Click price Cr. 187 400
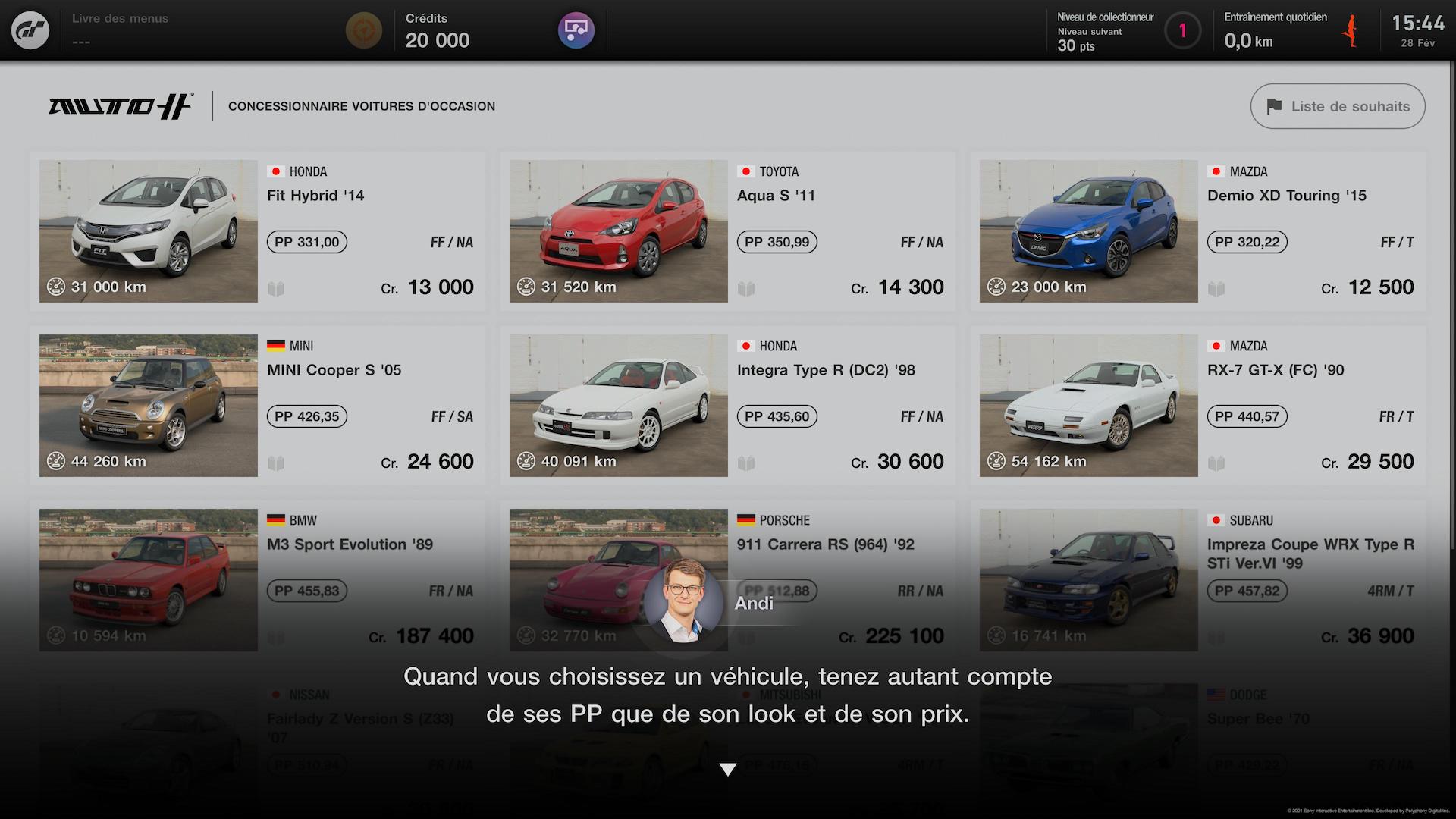 tap(422, 636)
